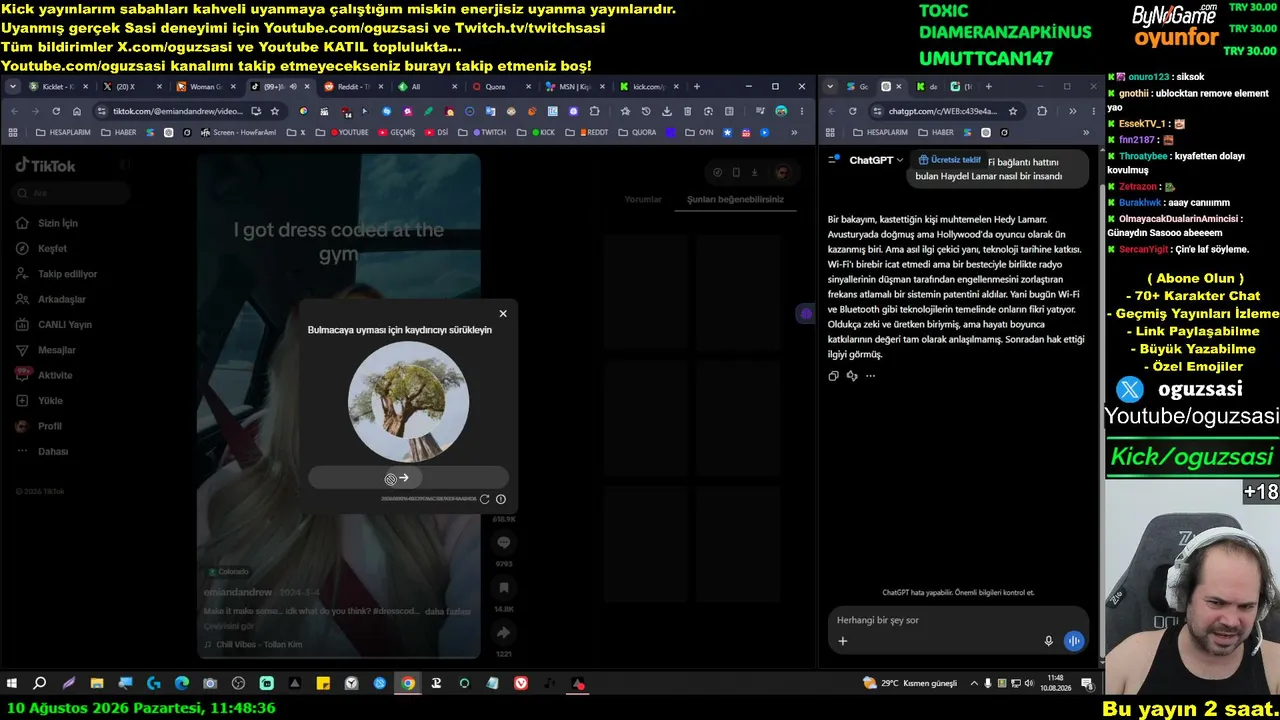
Task: Open HABER bookmark folder in TikTok window
Action: point(117,132)
